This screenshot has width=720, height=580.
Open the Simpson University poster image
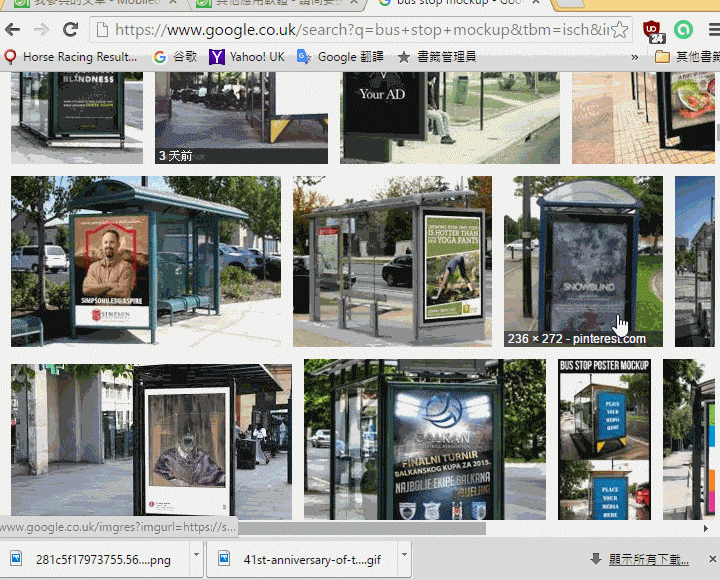(x=146, y=261)
